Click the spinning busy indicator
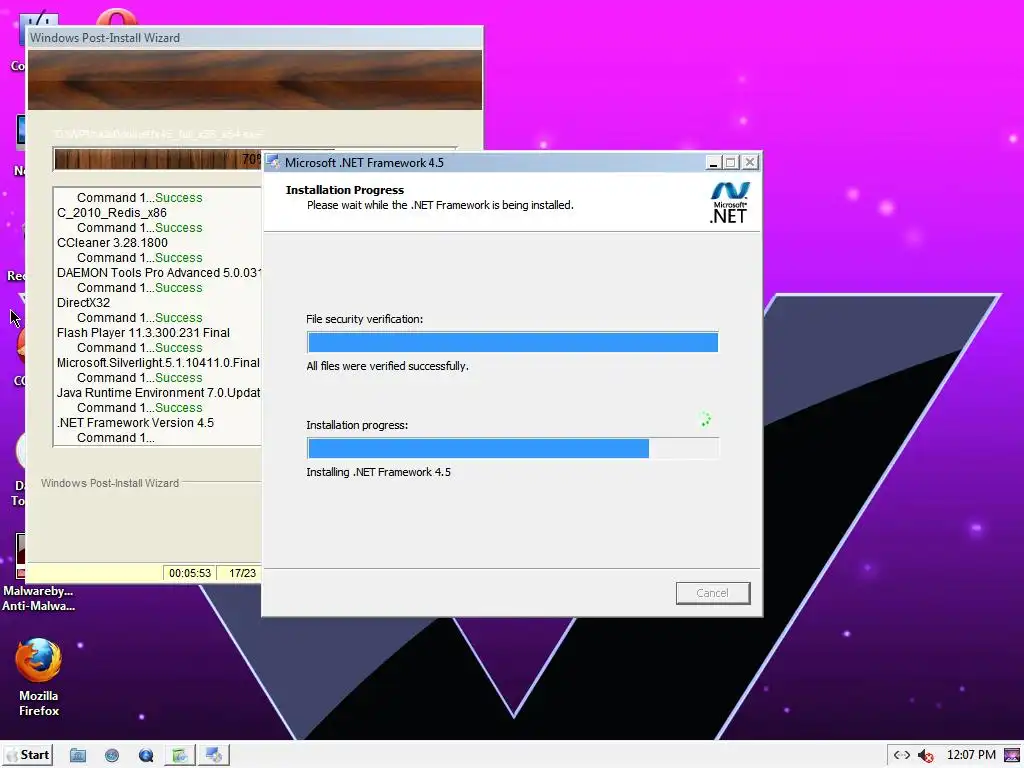Viewport: 1024px width, 768px height. tap(705, 419)
